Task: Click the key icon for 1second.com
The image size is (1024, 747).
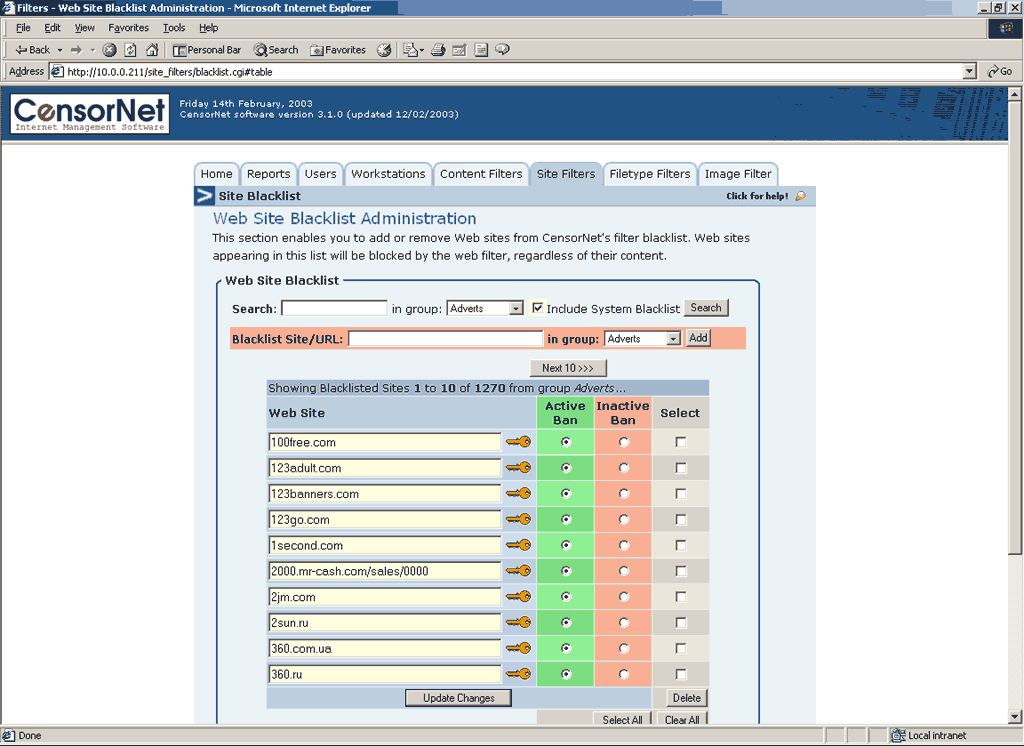Action: point(519,545)
